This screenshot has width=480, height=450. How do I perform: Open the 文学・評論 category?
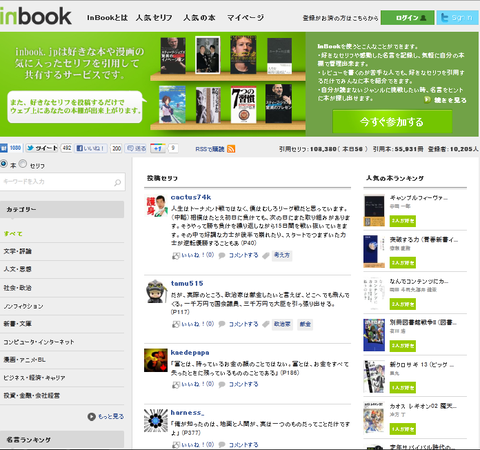tap(18, 251)
